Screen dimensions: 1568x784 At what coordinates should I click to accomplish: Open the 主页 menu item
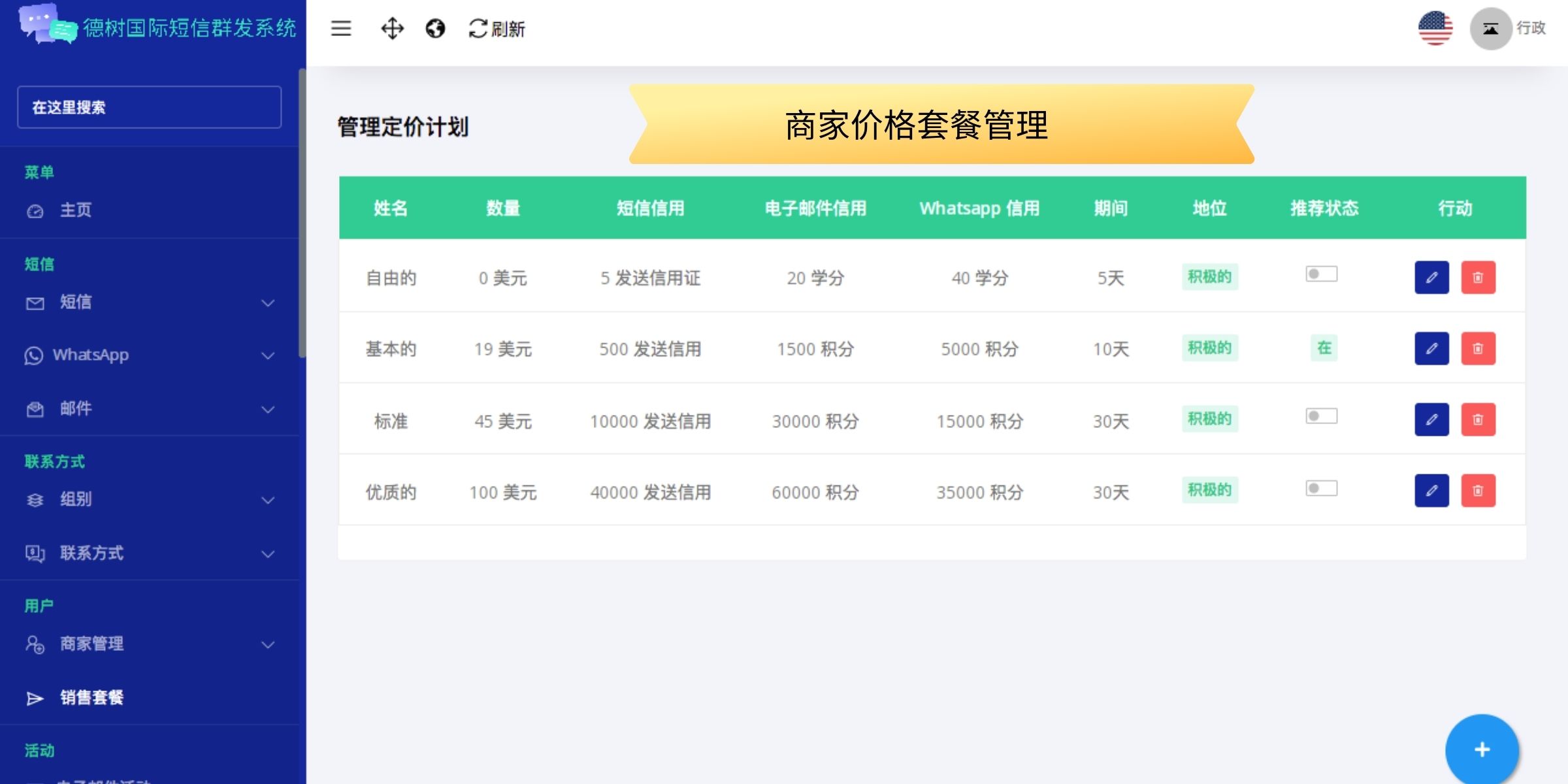(76, 210)
